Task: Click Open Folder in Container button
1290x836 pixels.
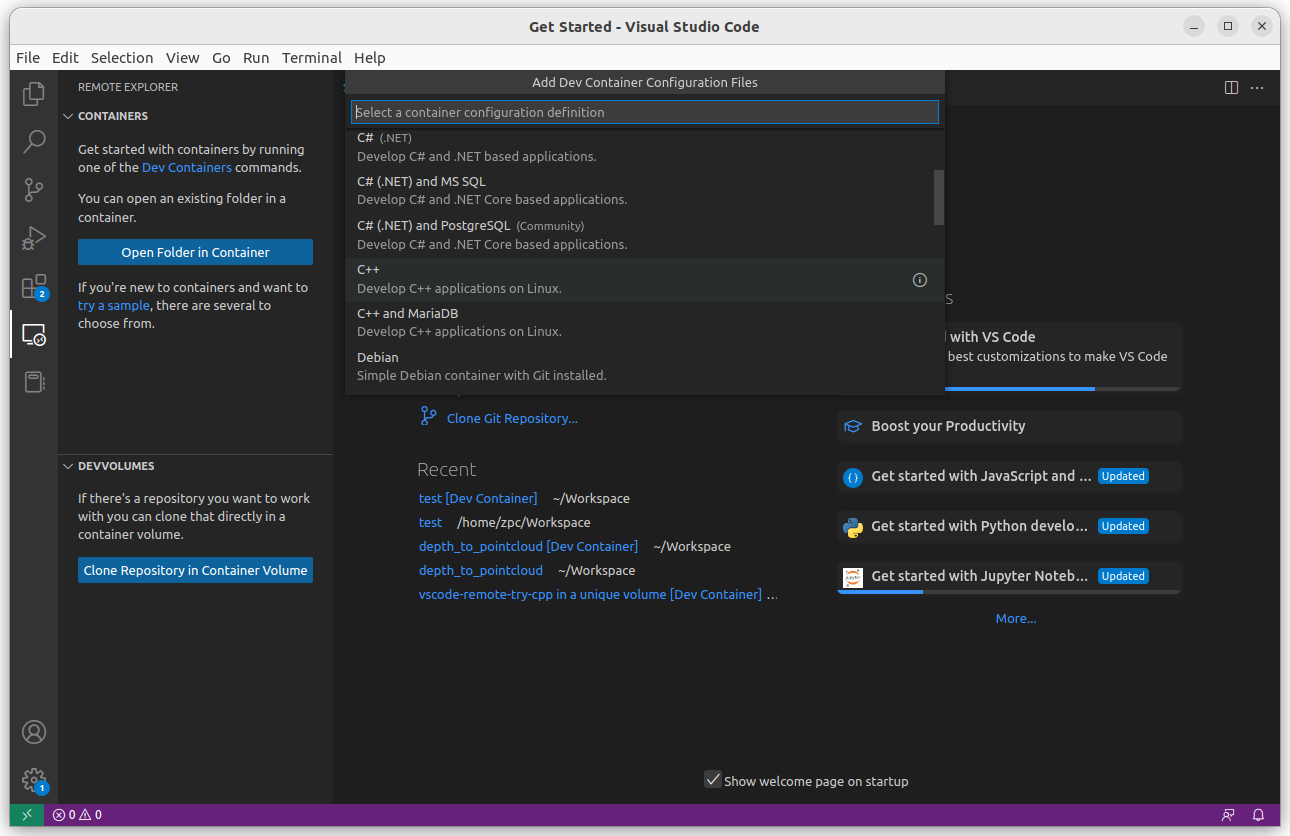Action: [195, 252]
